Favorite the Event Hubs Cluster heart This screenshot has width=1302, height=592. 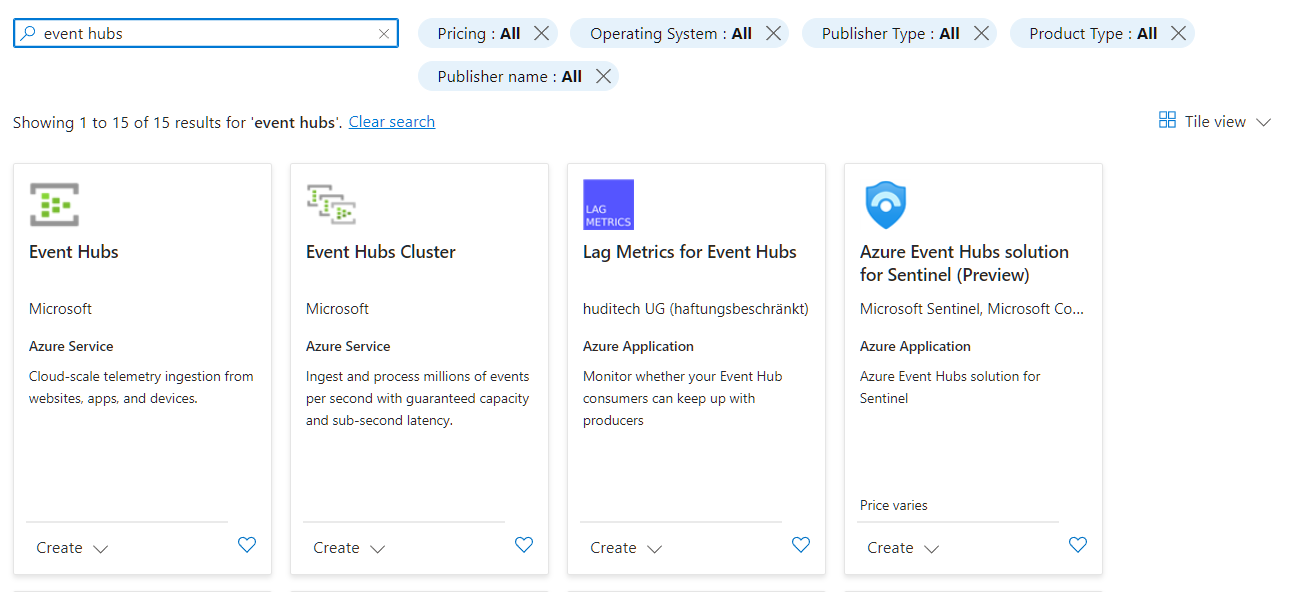click(x=524, y=545)
